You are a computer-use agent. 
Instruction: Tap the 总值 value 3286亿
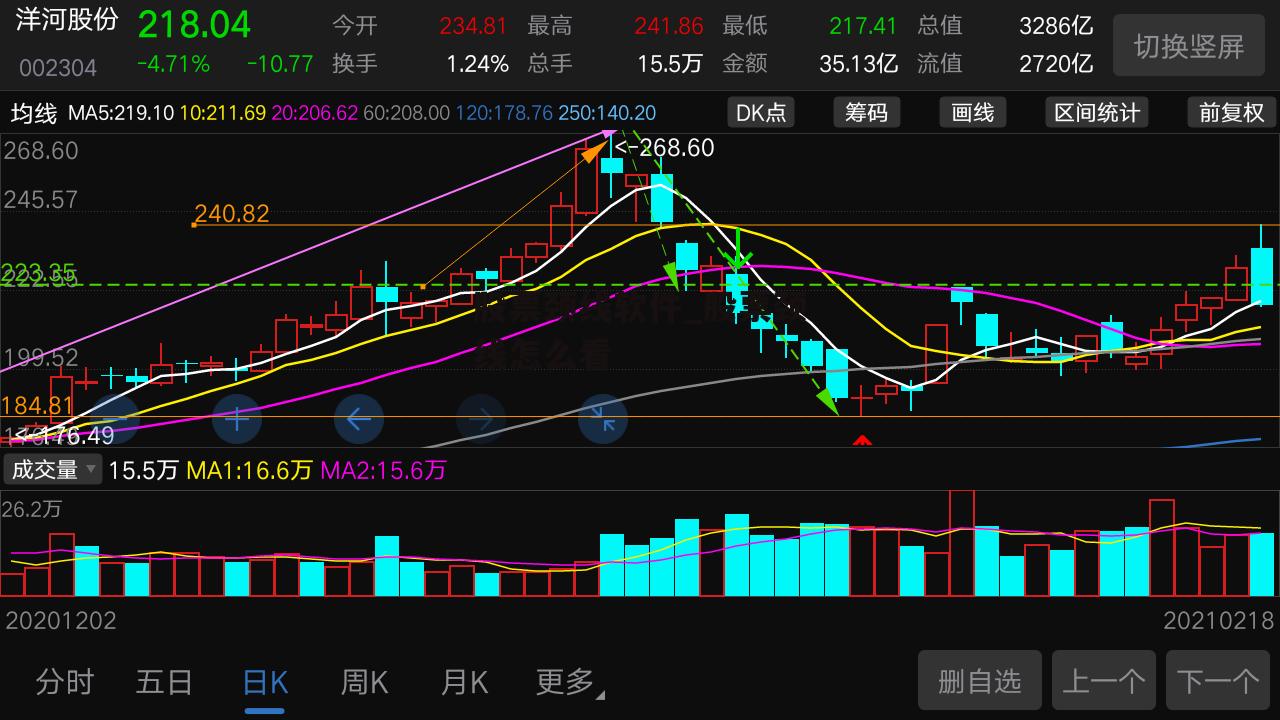coord(1056,26)
